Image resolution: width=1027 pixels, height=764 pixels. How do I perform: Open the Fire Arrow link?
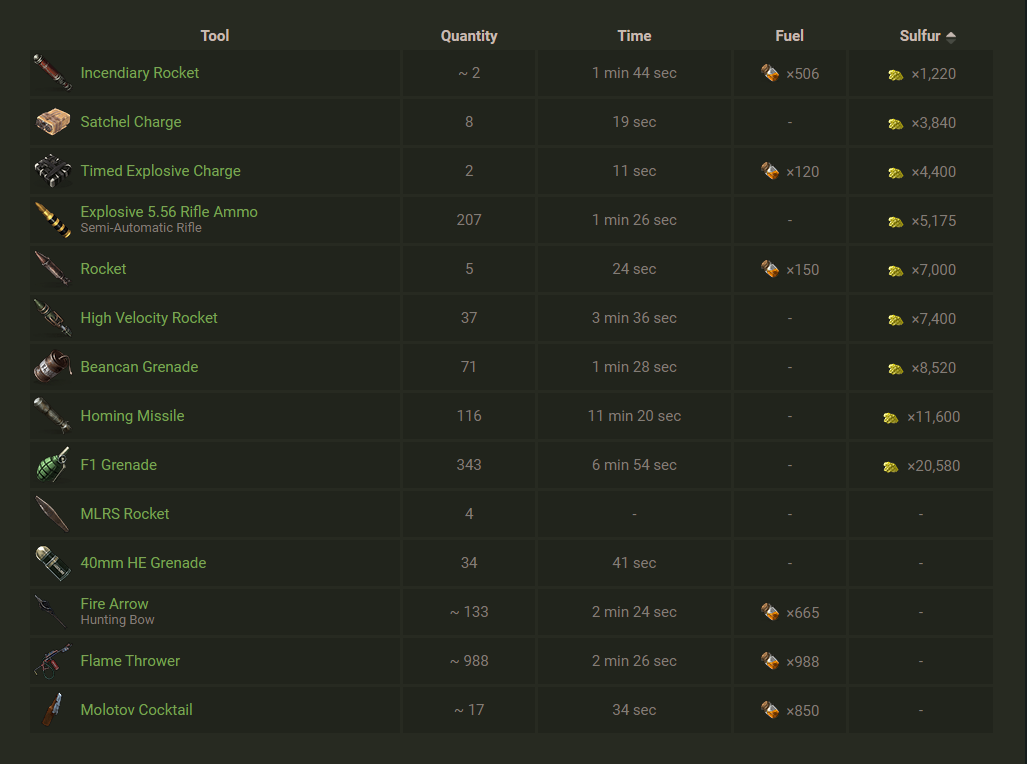114,604
